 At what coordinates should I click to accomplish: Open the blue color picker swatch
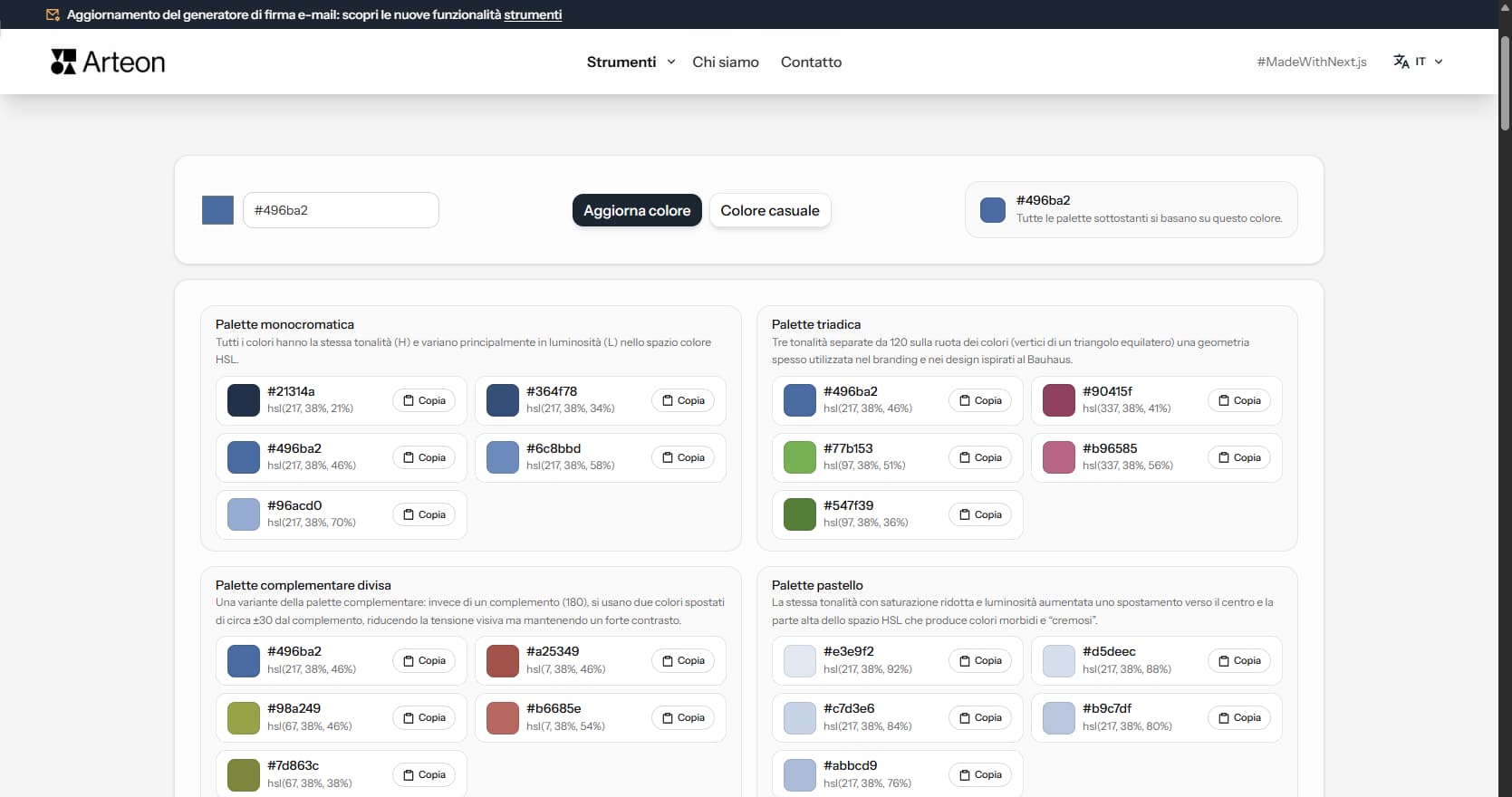[x=217, y=210]
